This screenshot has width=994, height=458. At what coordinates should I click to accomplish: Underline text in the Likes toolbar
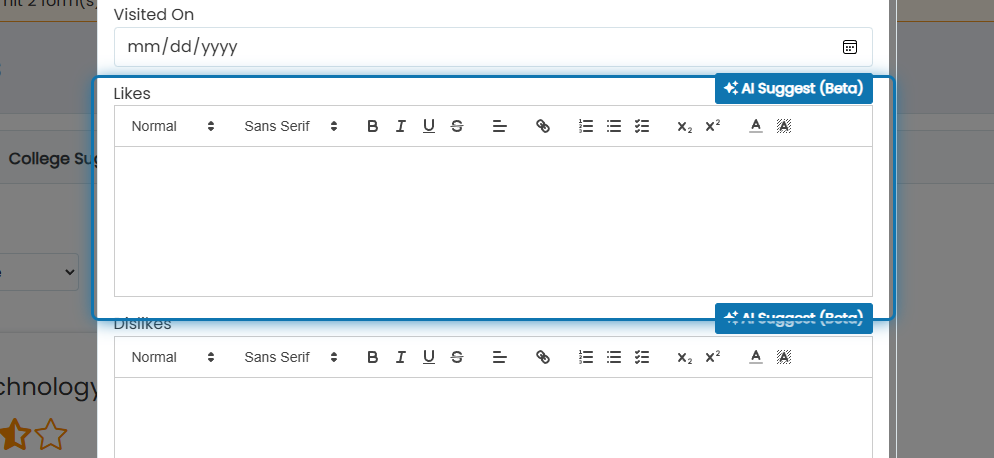[429, 126]
